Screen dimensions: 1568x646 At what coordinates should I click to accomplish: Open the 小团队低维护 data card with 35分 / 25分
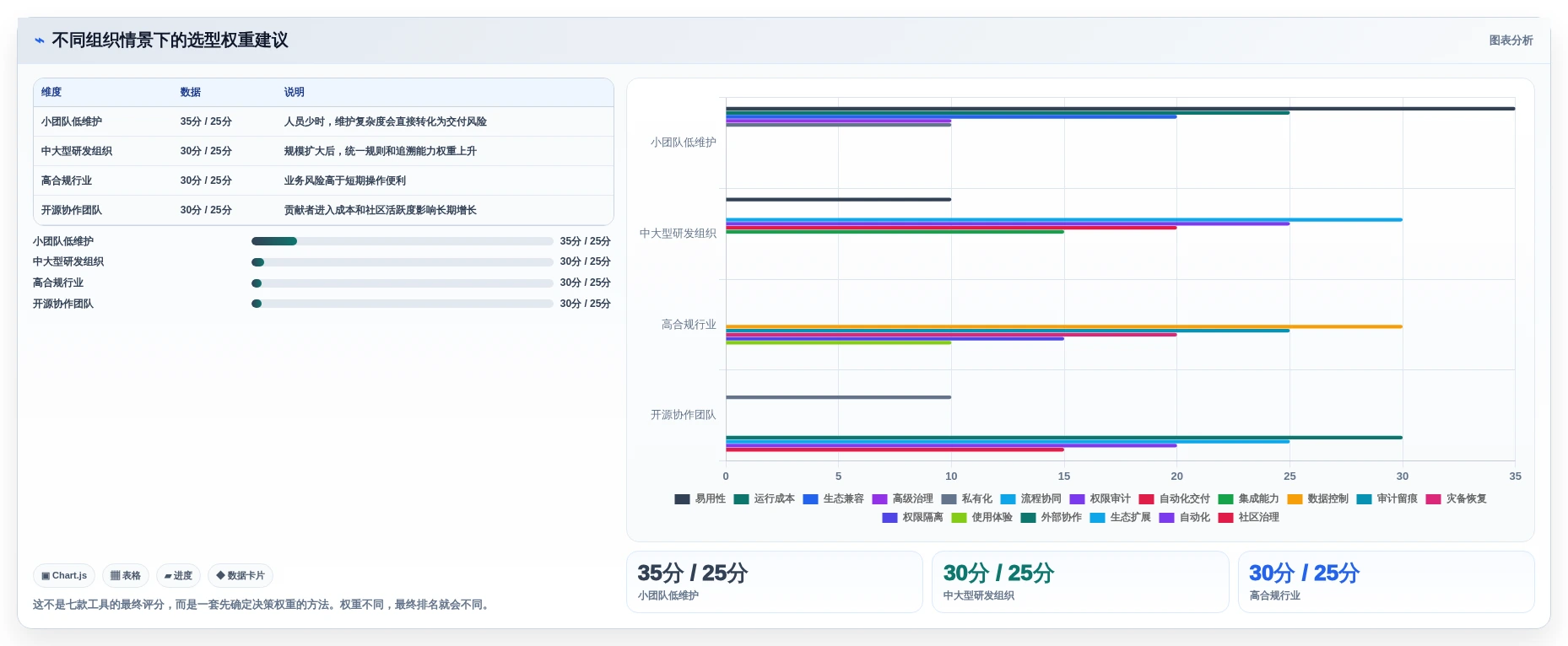click(775, 582)
